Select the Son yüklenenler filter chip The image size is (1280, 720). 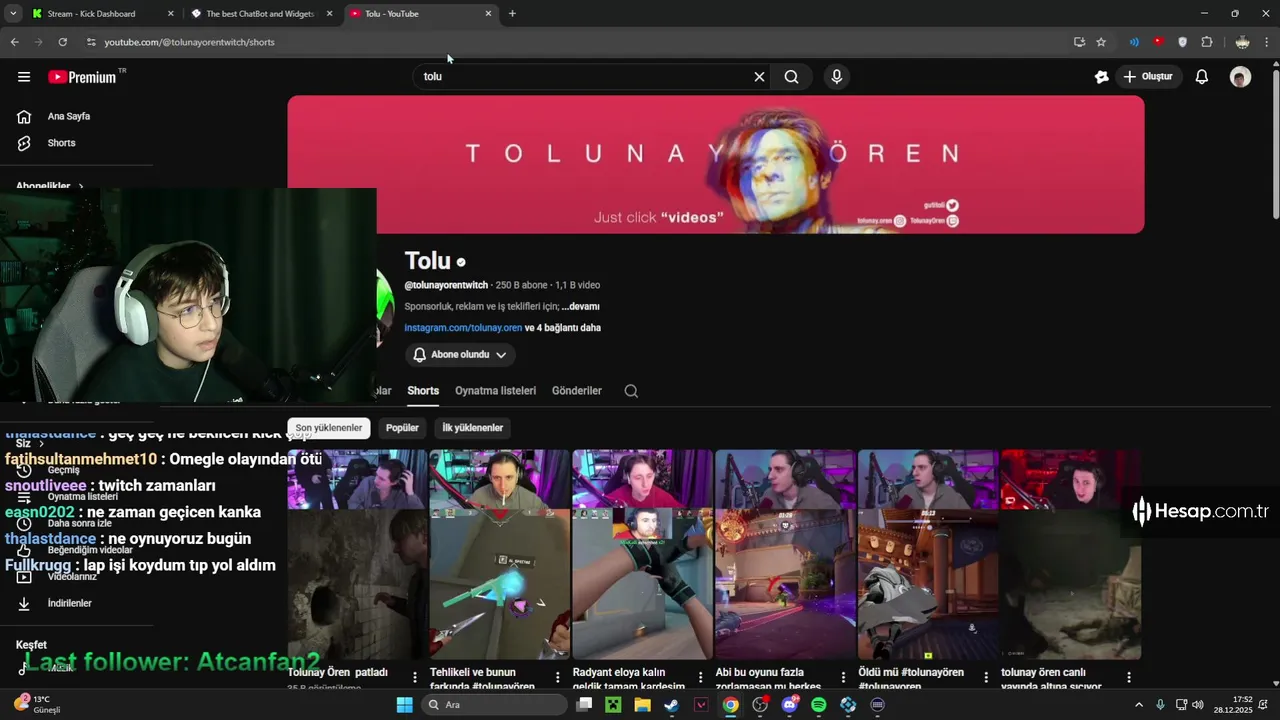[x=329, y=428]
